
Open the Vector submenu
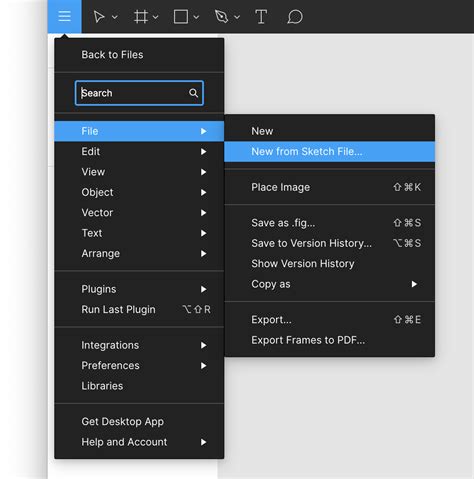tap(139, 213)
